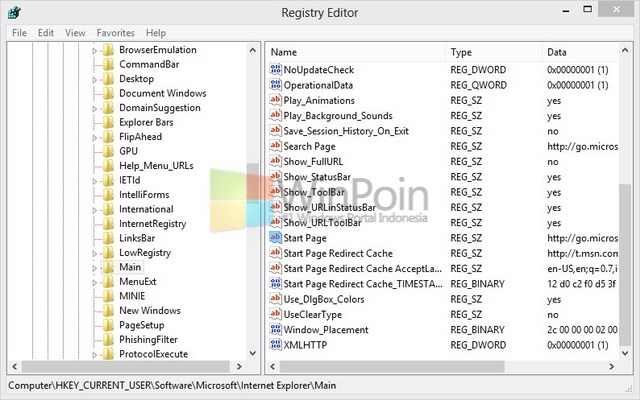The height and width of the screenshot is (400, 640).
Task: Click the PhishingFilter folder icon
Action: (108, 340)
